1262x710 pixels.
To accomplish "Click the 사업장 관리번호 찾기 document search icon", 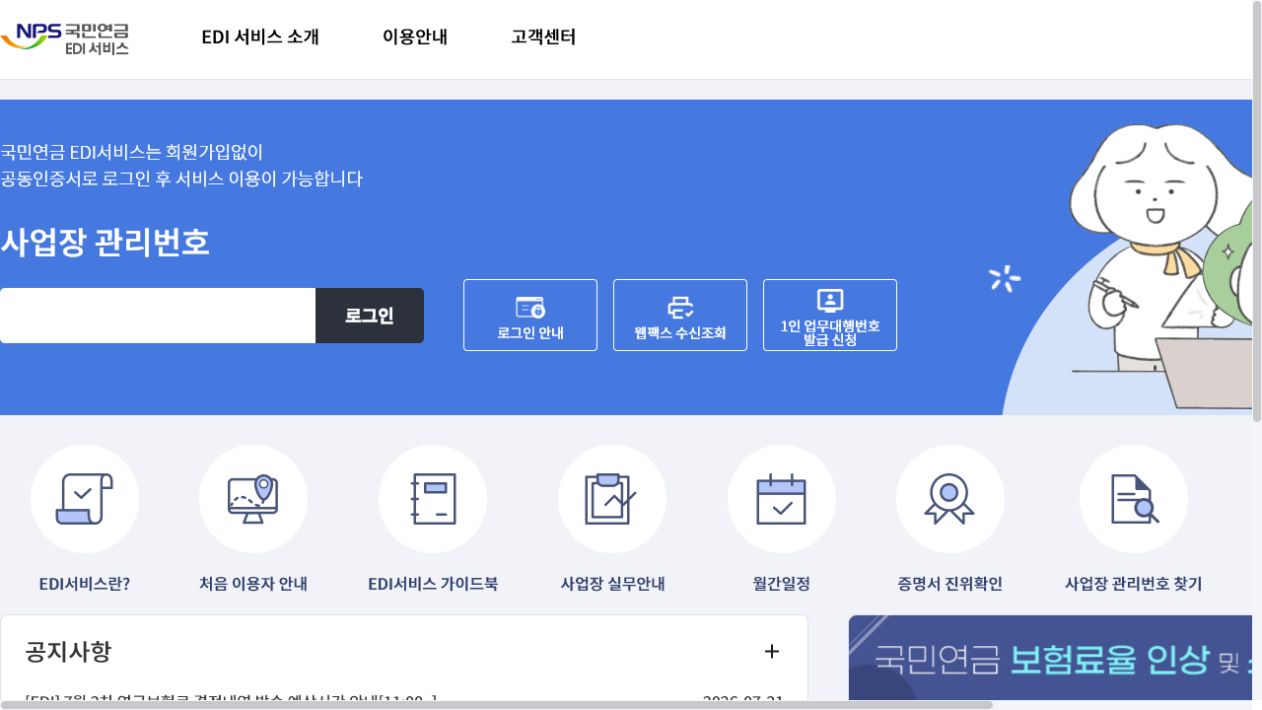I will (1134, 499).
